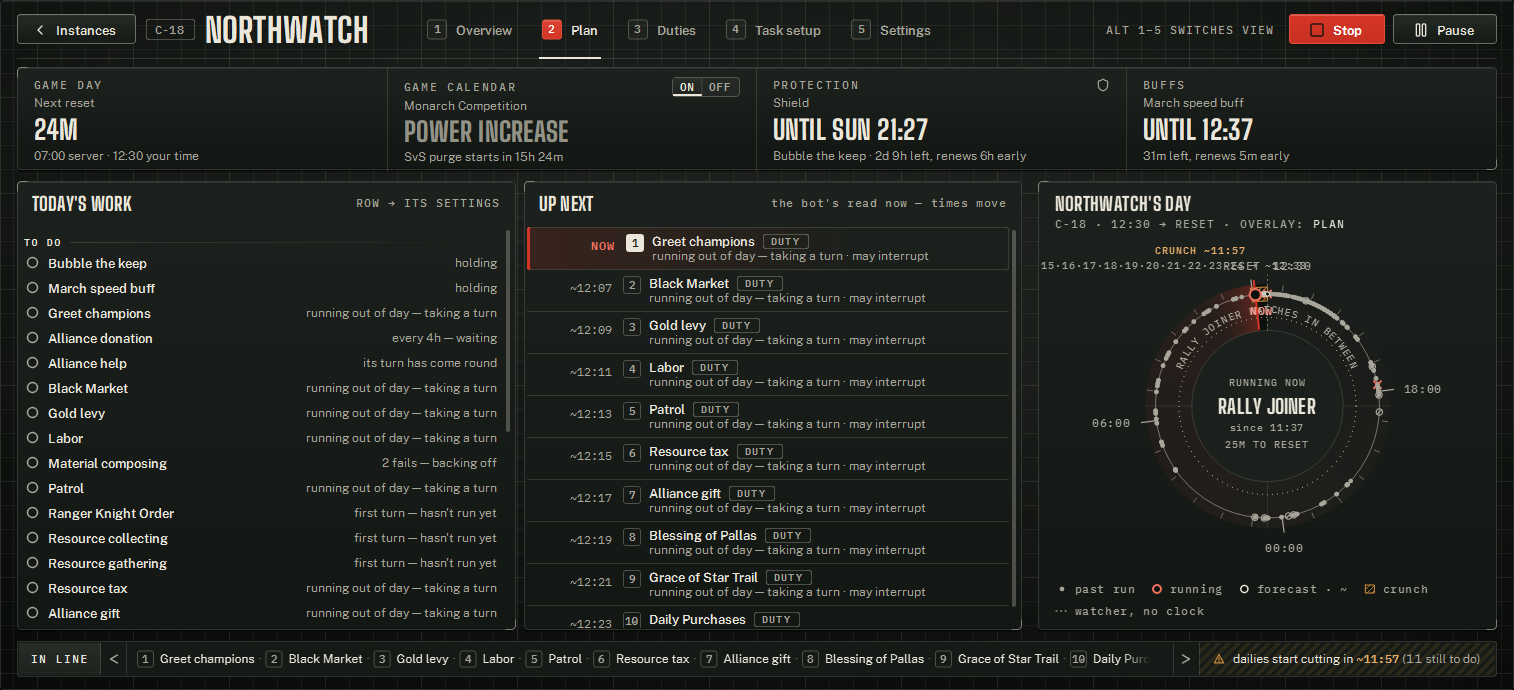This screenshot has height=690, width=1514.
Task: Click the warning triangle before dailies cutting alert
Action: pos(1218,659)
